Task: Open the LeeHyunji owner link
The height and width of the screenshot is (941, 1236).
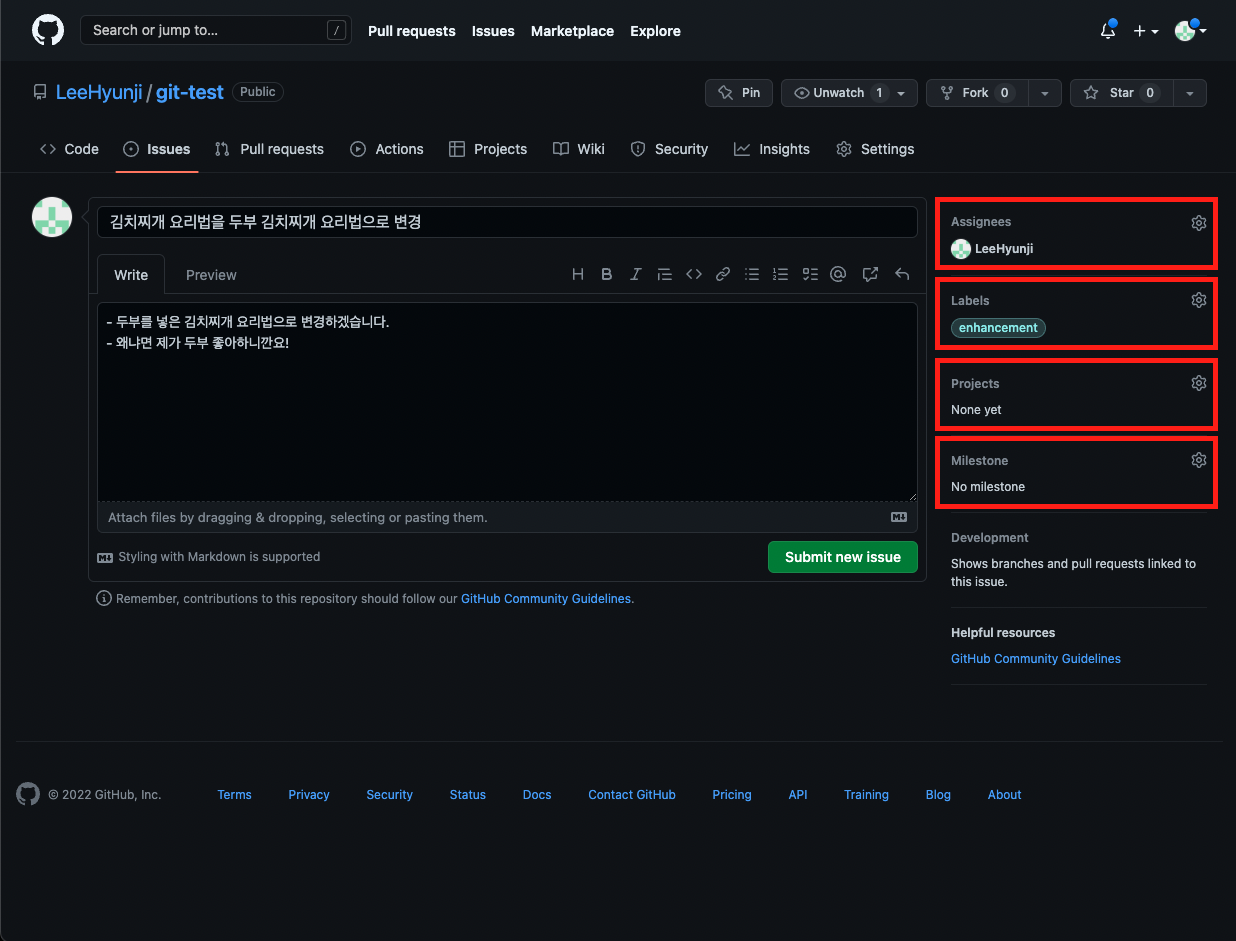Action: pyautogui.click(x=100, y=92)
